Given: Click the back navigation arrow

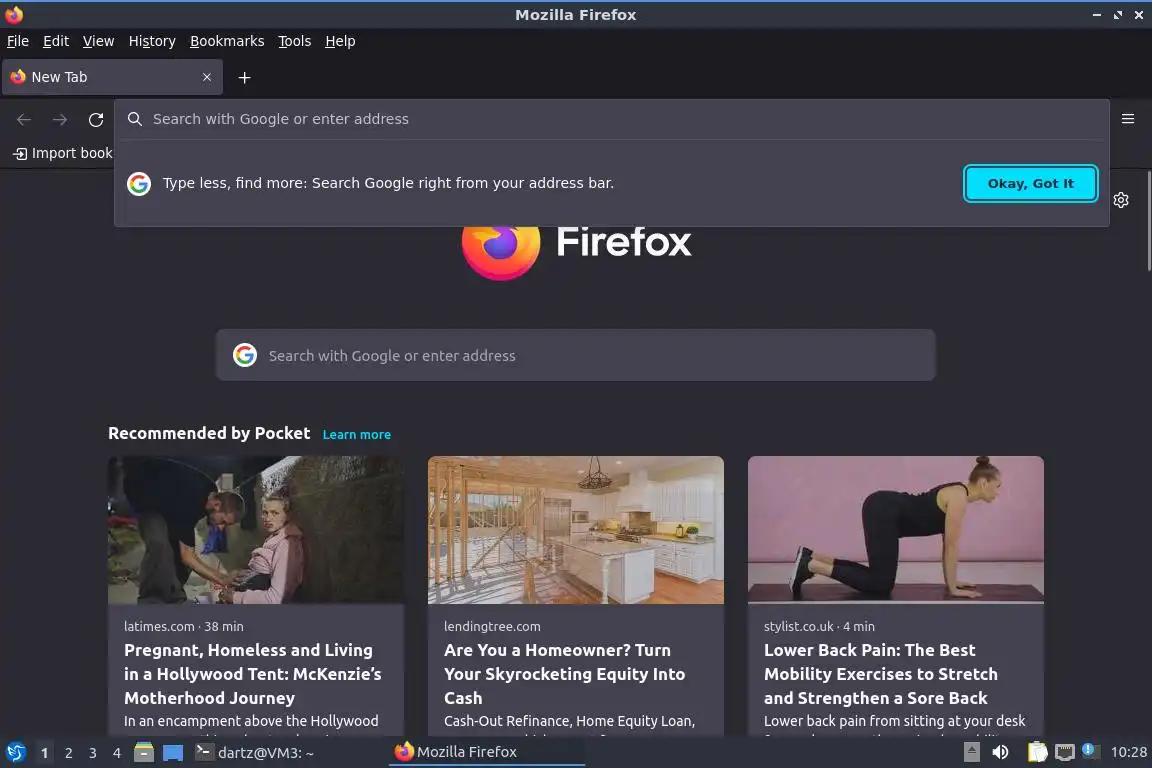Looking at the screenshot, I should 24,120.
